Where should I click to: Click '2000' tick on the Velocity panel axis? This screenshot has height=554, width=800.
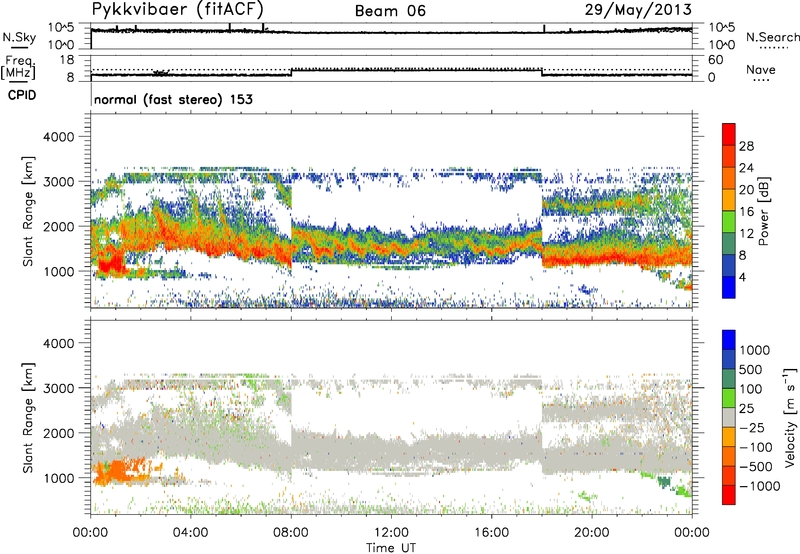[x=59, y=433]
